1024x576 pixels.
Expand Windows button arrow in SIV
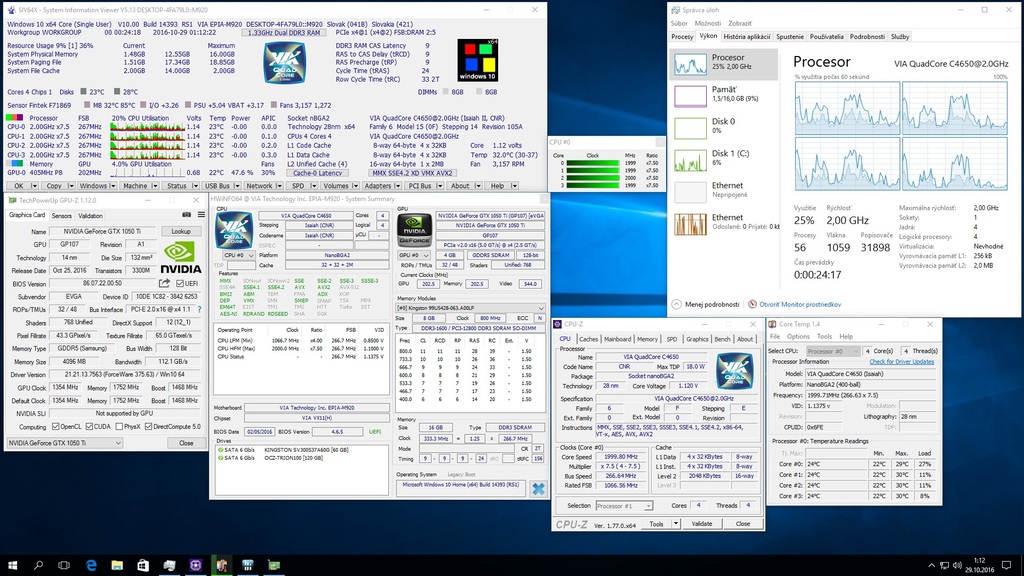(x=113, y=186)
